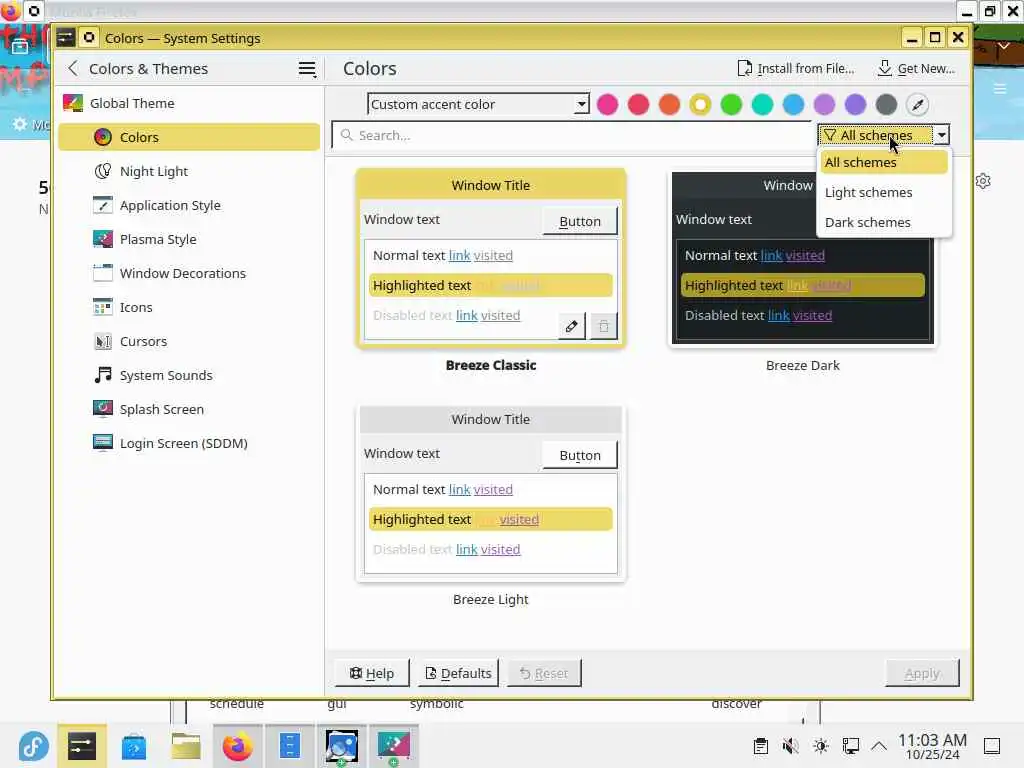Go back from Colors & Themes
Screen dimensions: 1024x768
(x=73, y=68)
